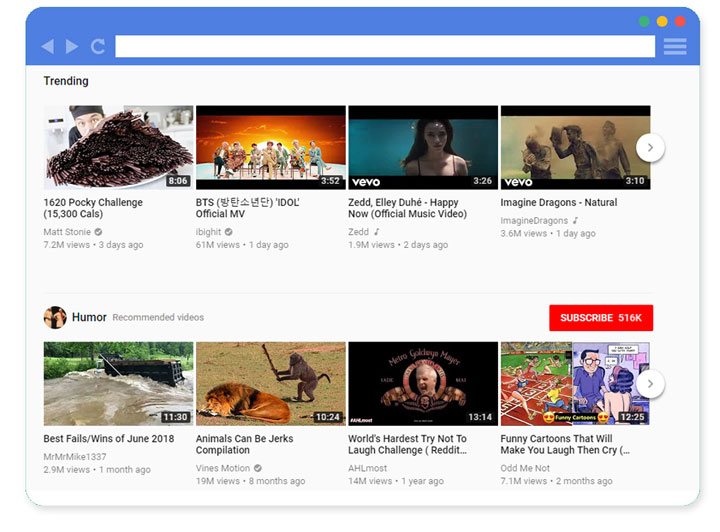Click the 'Recommended videos' label
The width and height of the screenshot is (720, 532).
(158, 317)
